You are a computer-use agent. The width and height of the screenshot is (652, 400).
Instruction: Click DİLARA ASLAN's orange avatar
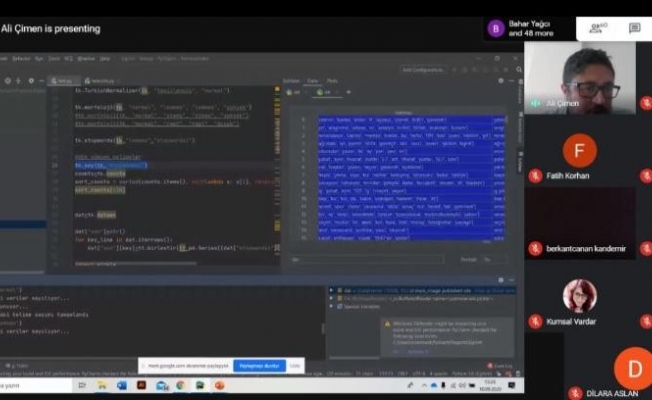[632, 367]
